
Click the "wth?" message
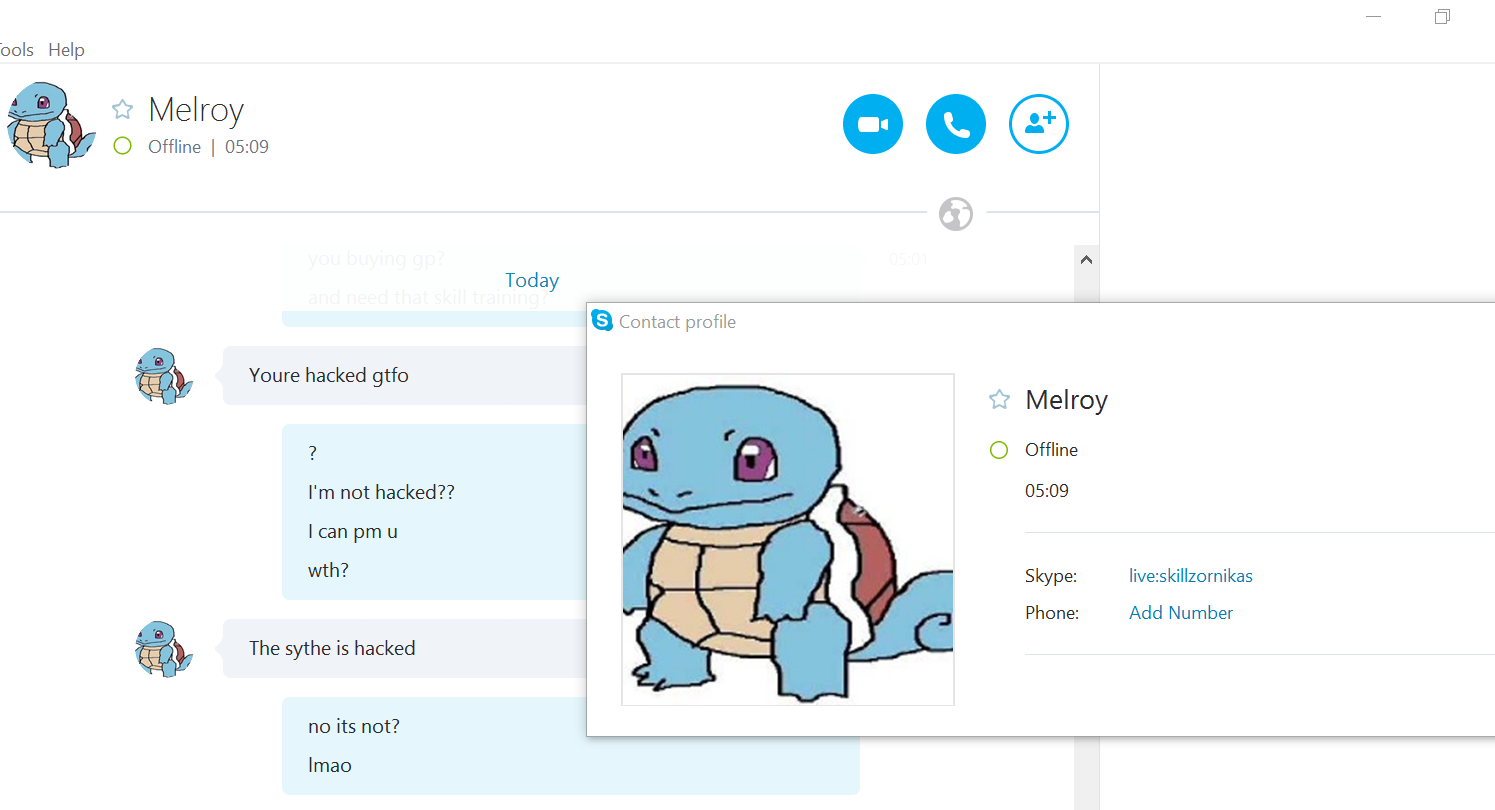328,570
